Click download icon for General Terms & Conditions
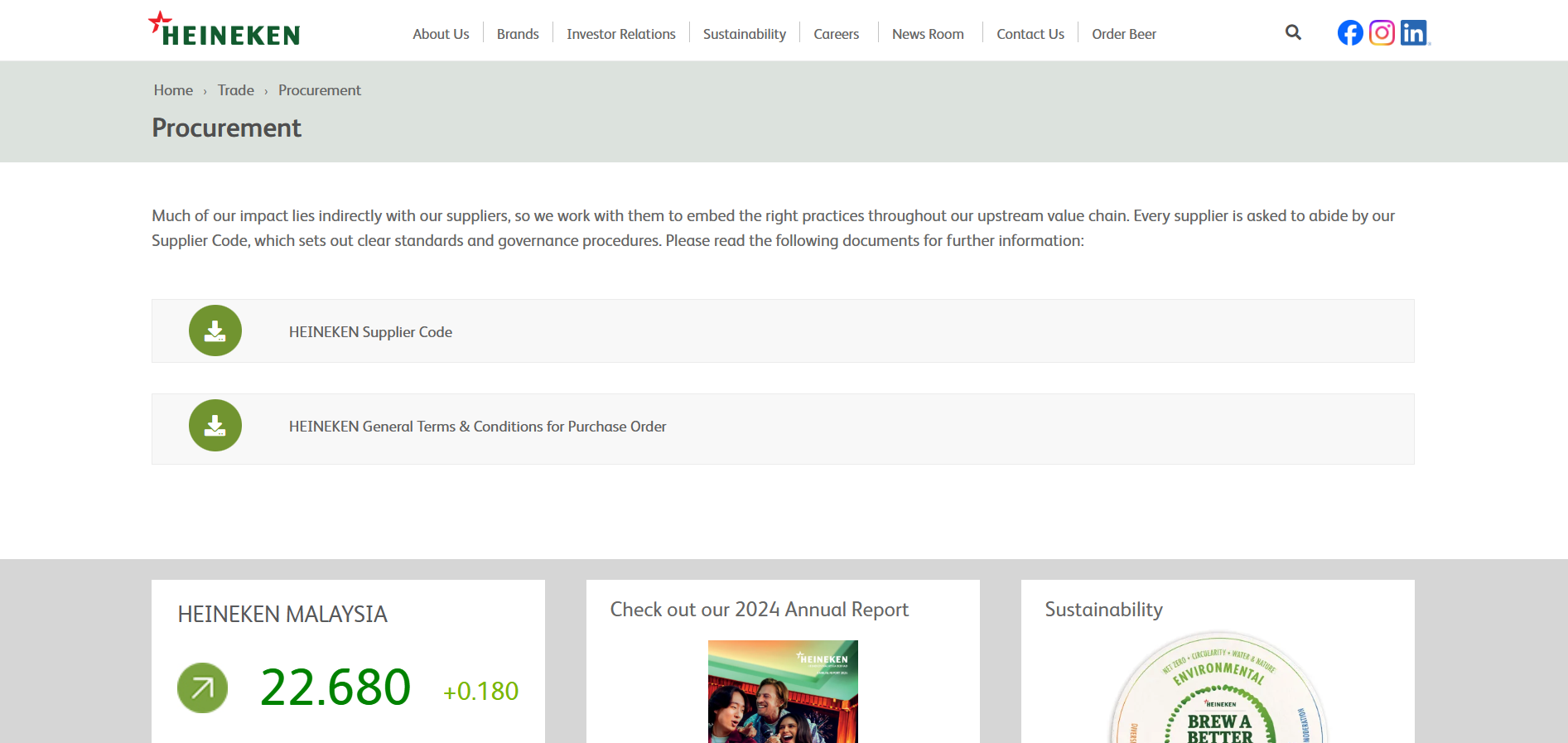1568x743 pixels. point(215,426)
